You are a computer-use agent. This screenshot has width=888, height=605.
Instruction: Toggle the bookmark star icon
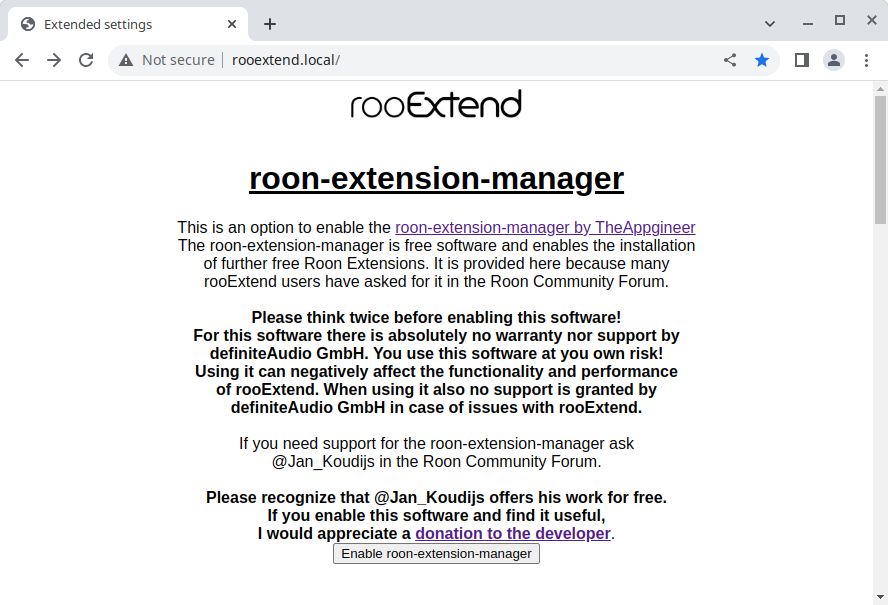[x=762, y=60]
